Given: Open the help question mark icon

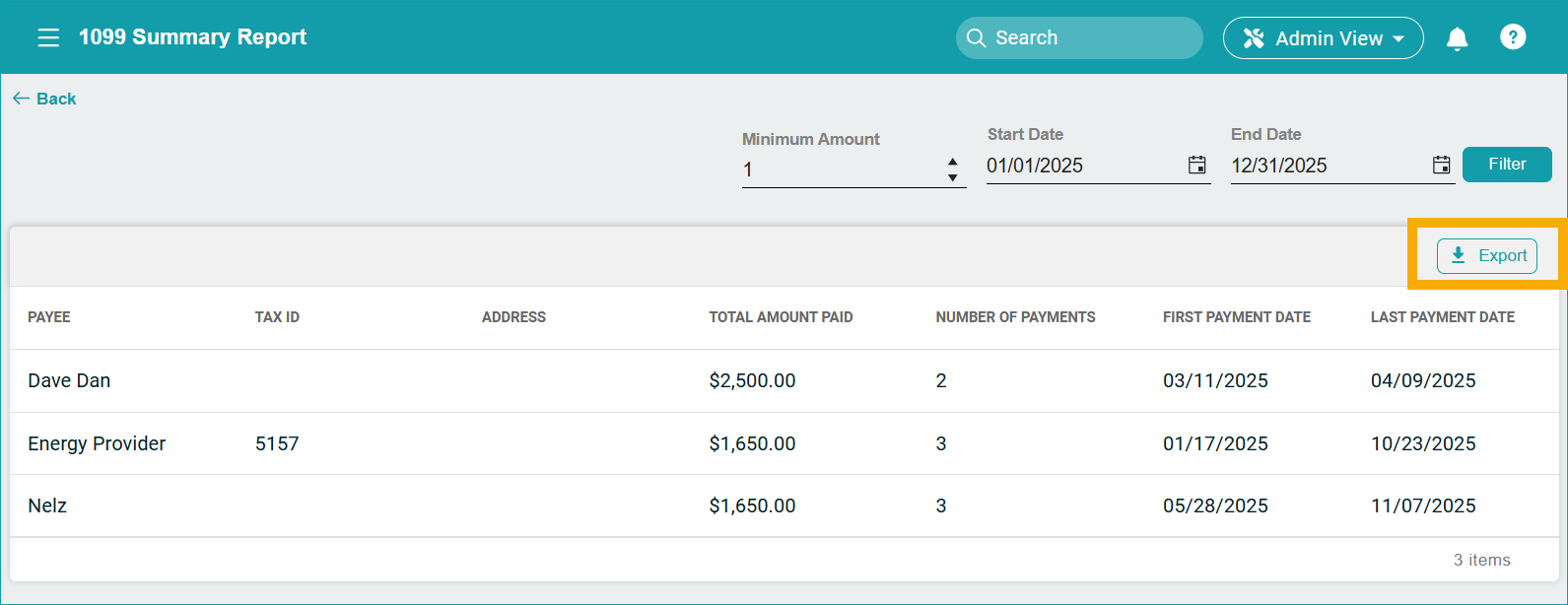Looking at the screenshot, I should (1512, 37).
